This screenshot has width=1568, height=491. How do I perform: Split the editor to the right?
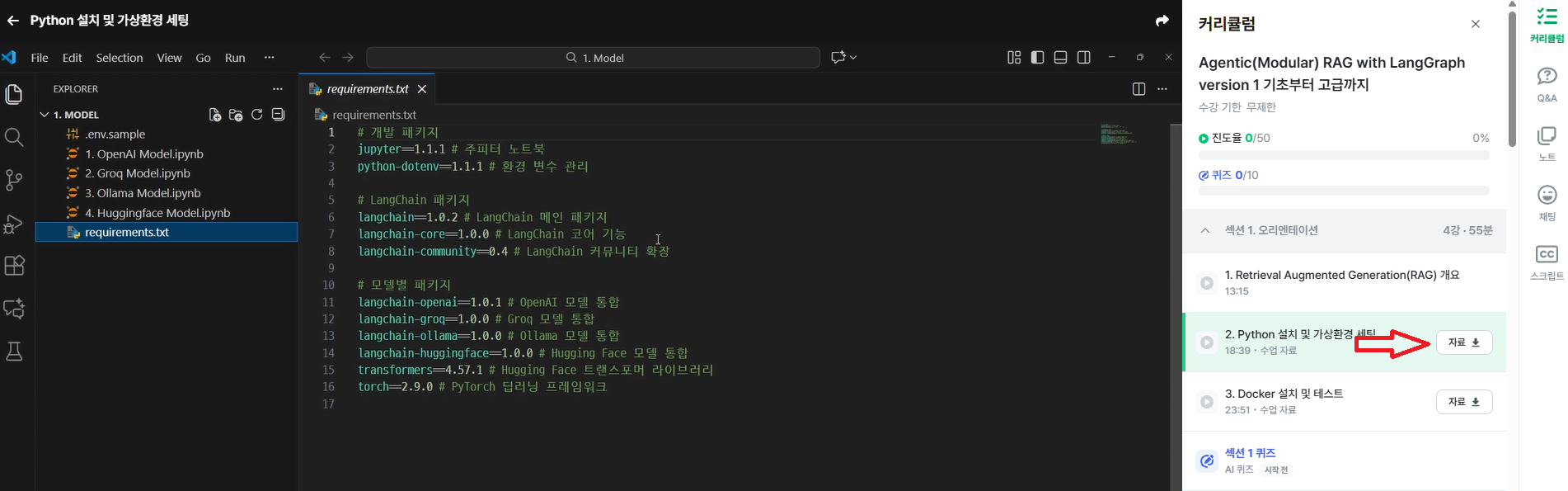click(1138, 89)
